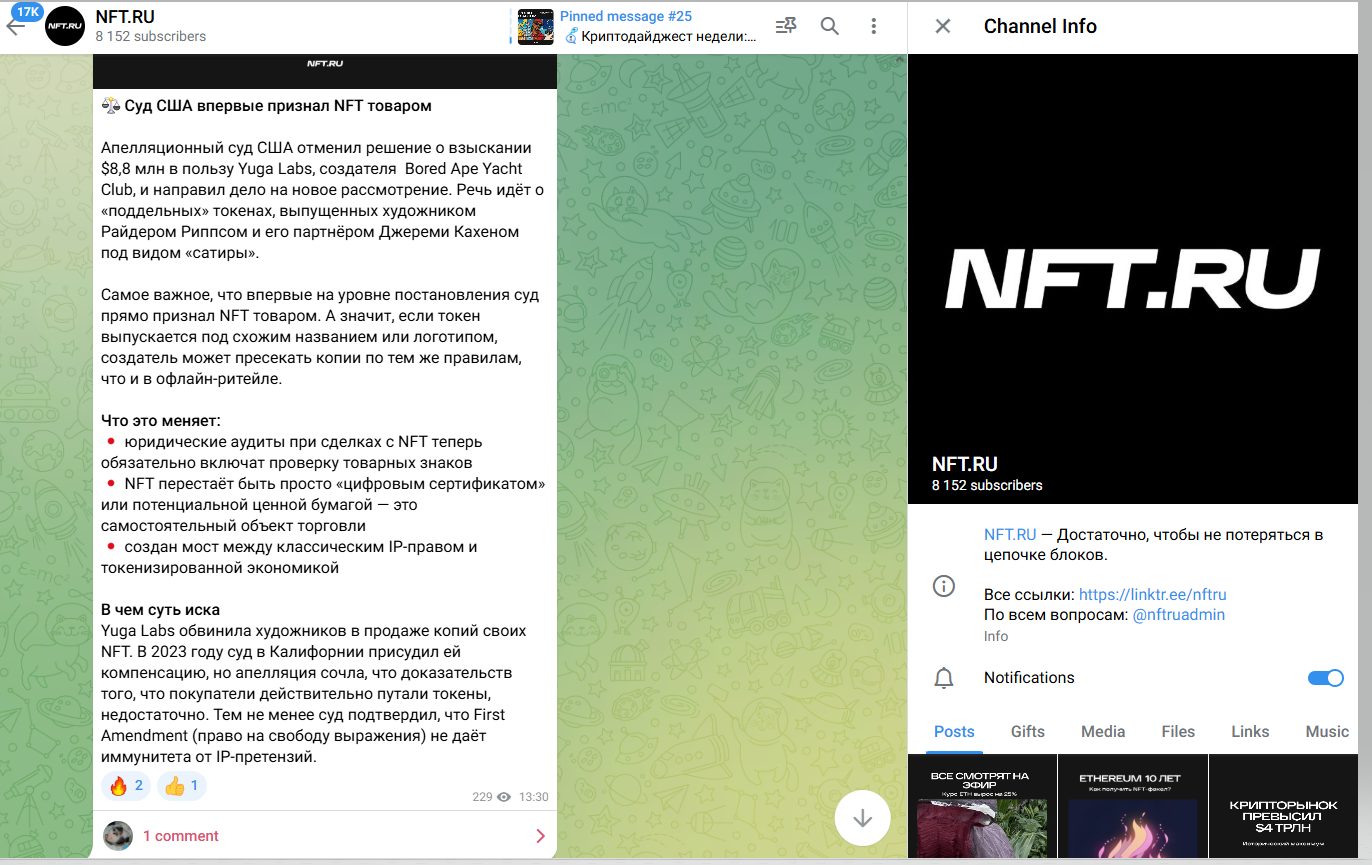Switch to the Files tab

(x=1178, y=732)
